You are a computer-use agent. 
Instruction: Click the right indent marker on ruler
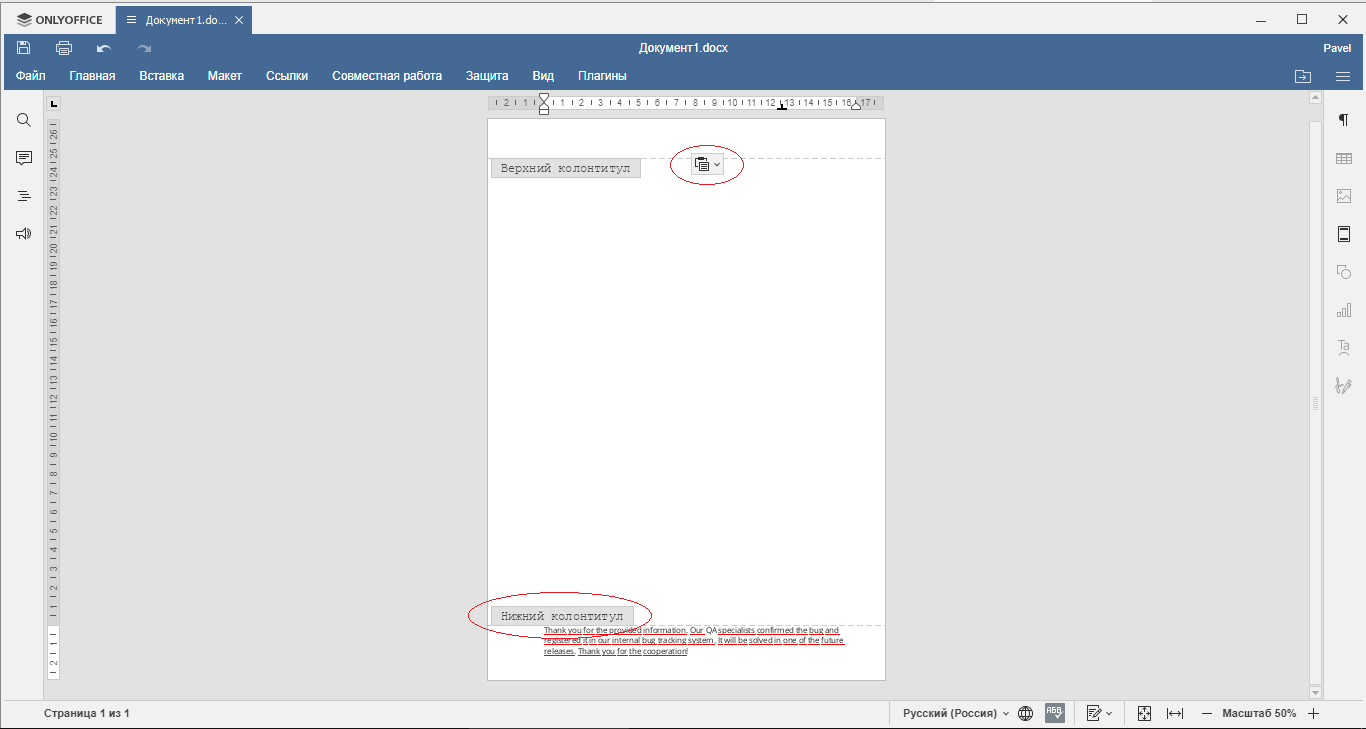pyautogui.click(x=856, y=106)
